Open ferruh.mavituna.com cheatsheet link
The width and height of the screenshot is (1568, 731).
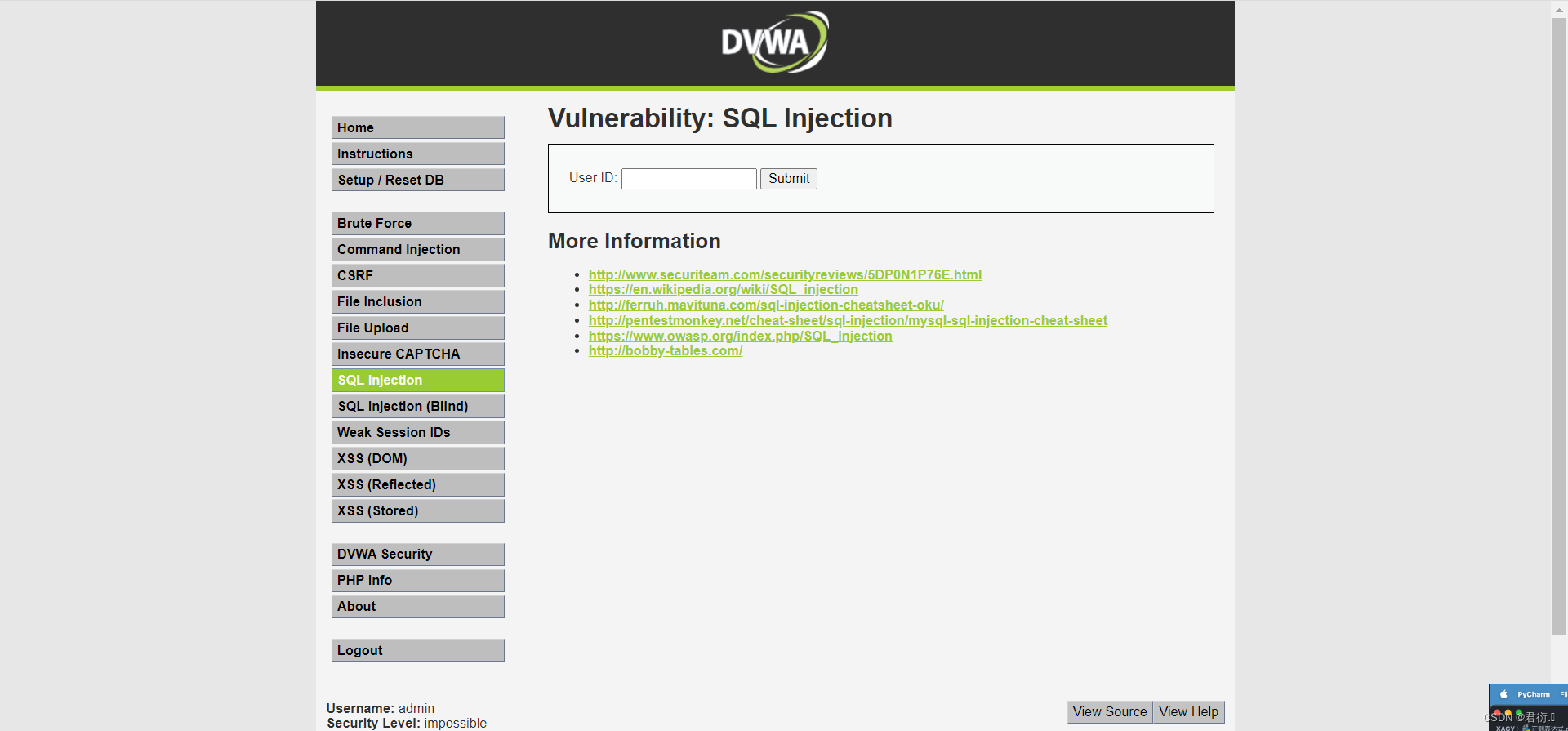click(766, 305)
